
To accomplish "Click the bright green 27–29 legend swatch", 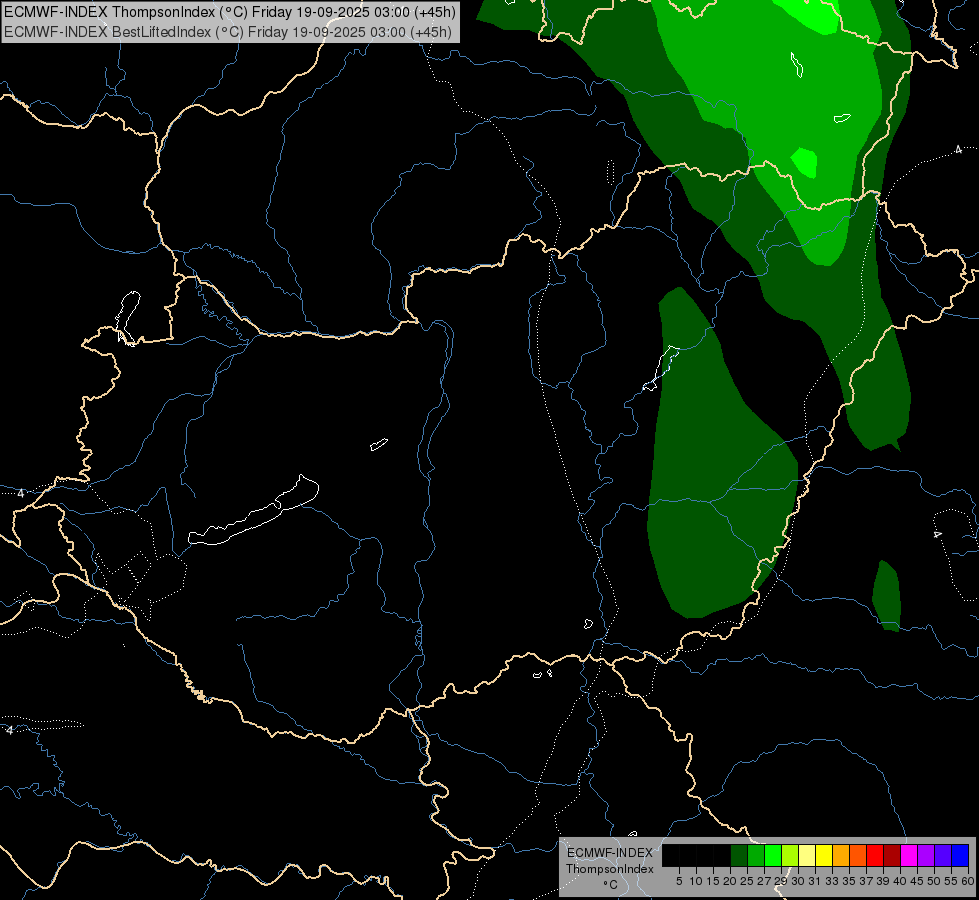I will pyautogui.click(x=773, y=855).
